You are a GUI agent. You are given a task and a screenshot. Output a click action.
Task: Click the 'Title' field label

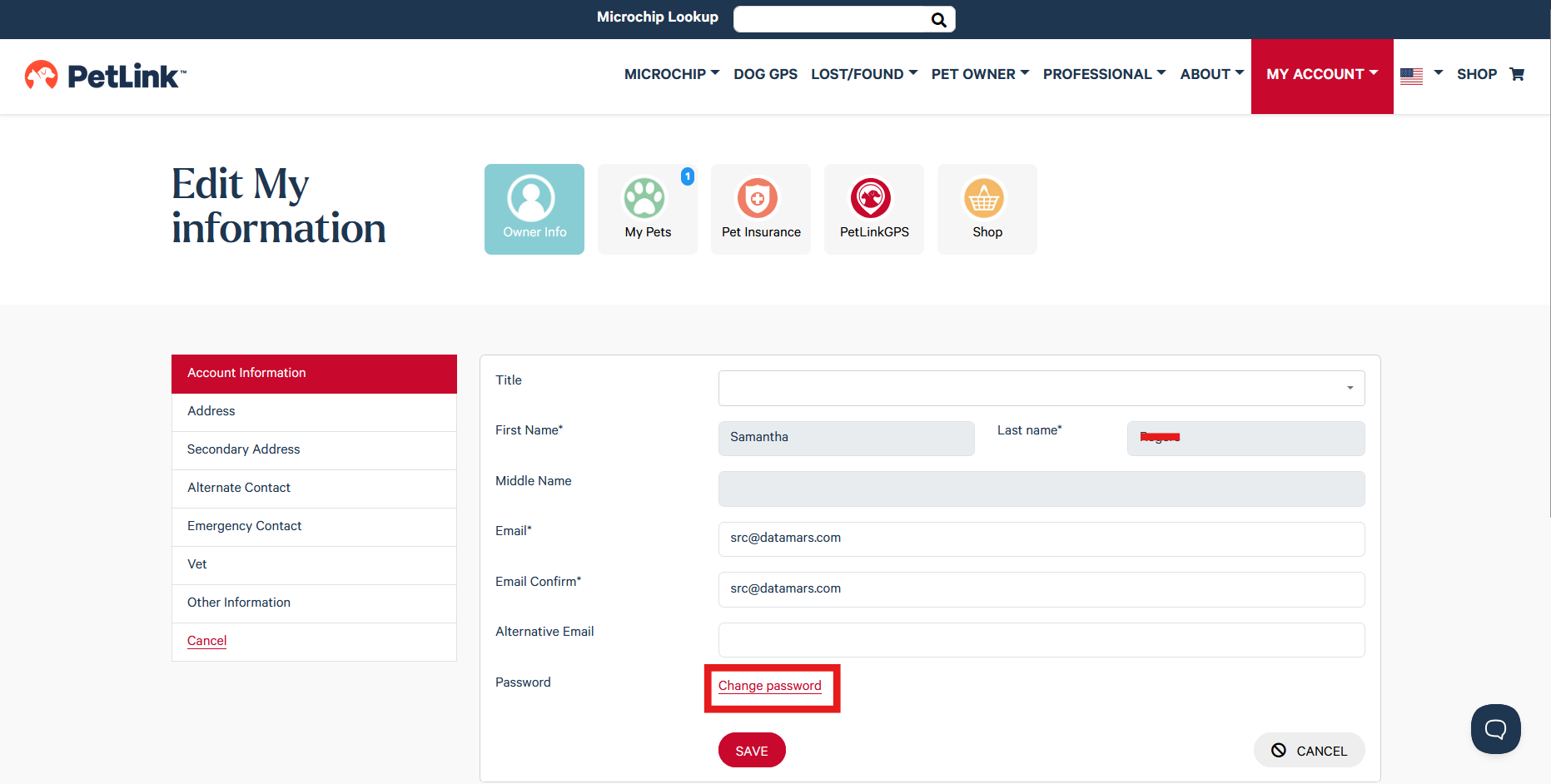point(509,380)
